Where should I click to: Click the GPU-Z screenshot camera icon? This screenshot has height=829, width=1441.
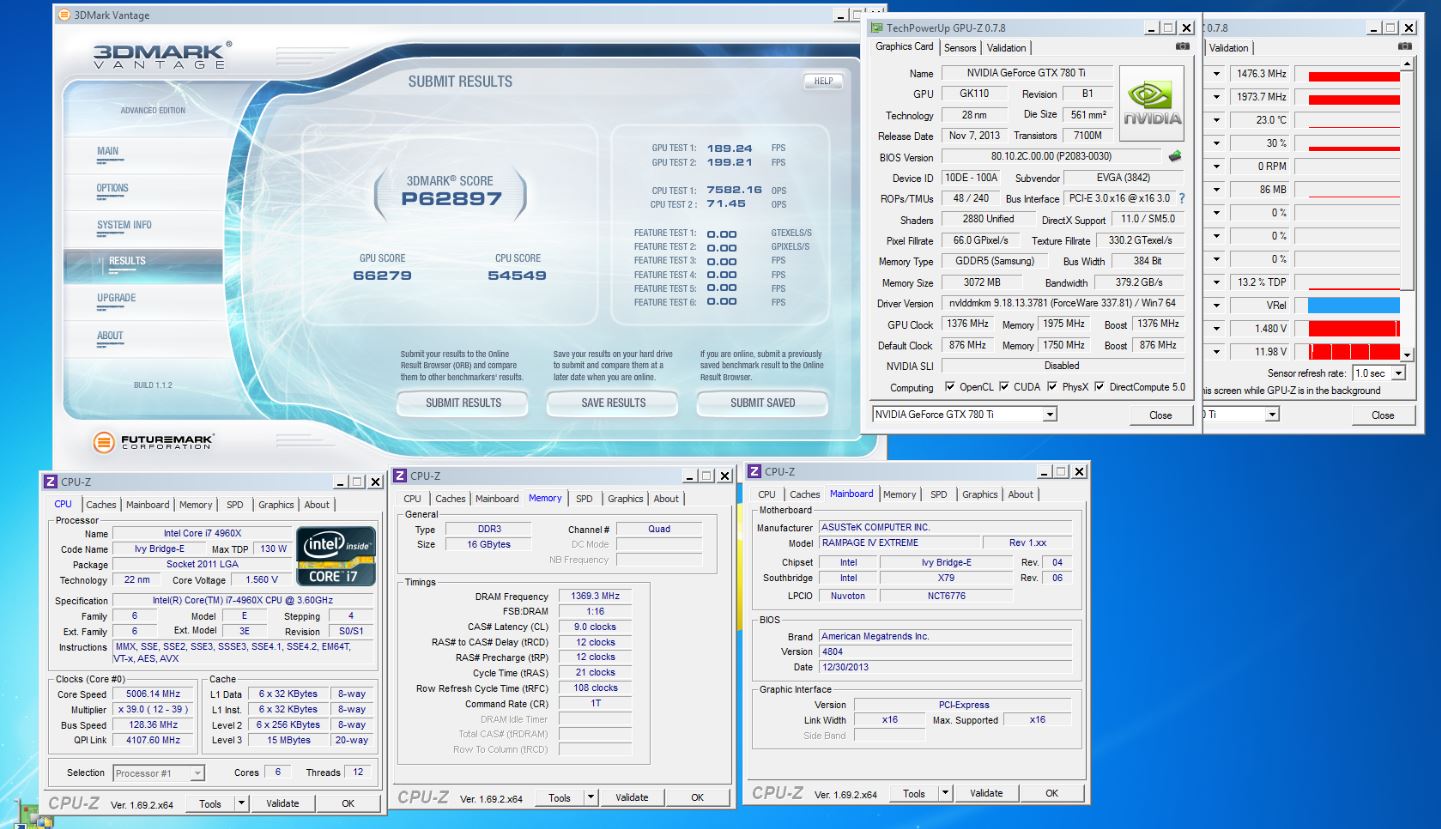(1183, 47)
